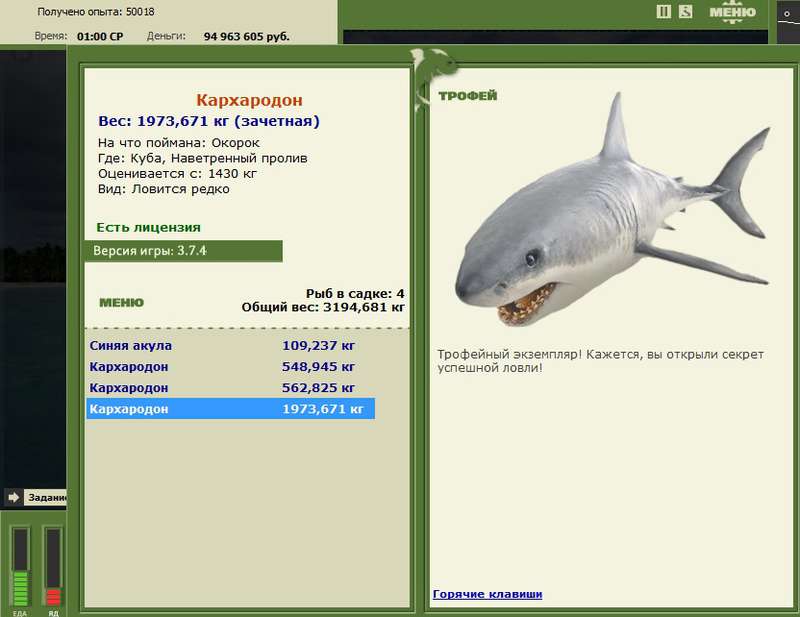Click the Деньги money amount
800x617 pixels.
(246, 37)
